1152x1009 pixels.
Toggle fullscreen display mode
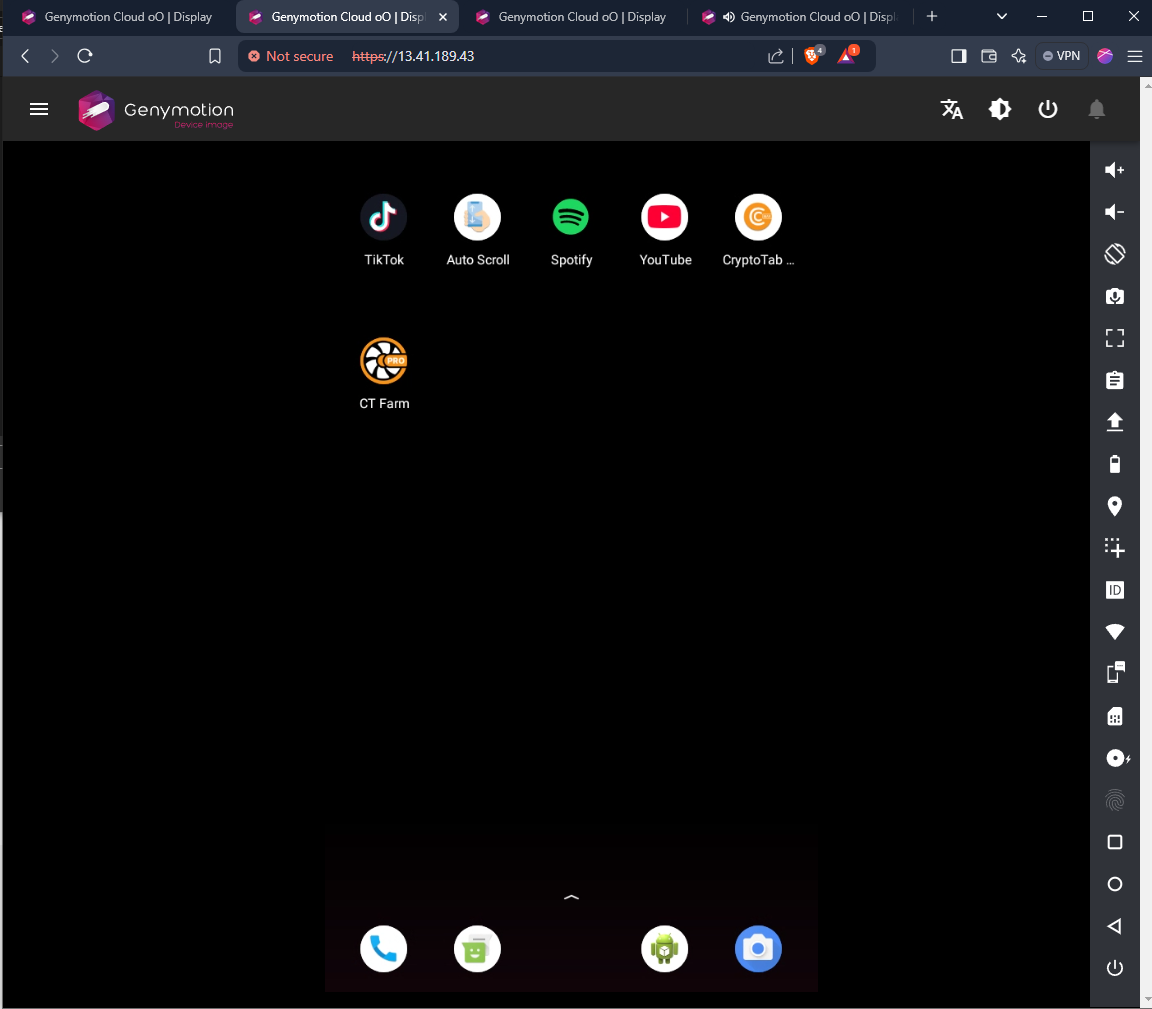(1115, 338)
